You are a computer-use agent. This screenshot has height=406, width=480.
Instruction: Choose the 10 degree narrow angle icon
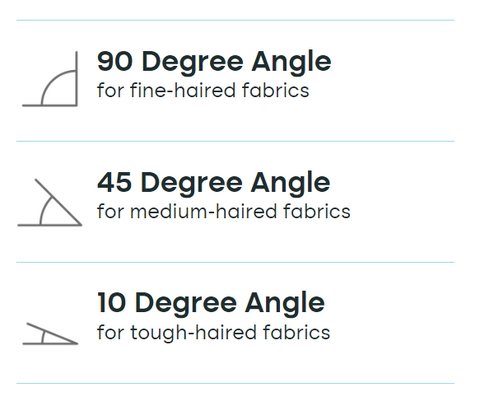pos(50,334)
